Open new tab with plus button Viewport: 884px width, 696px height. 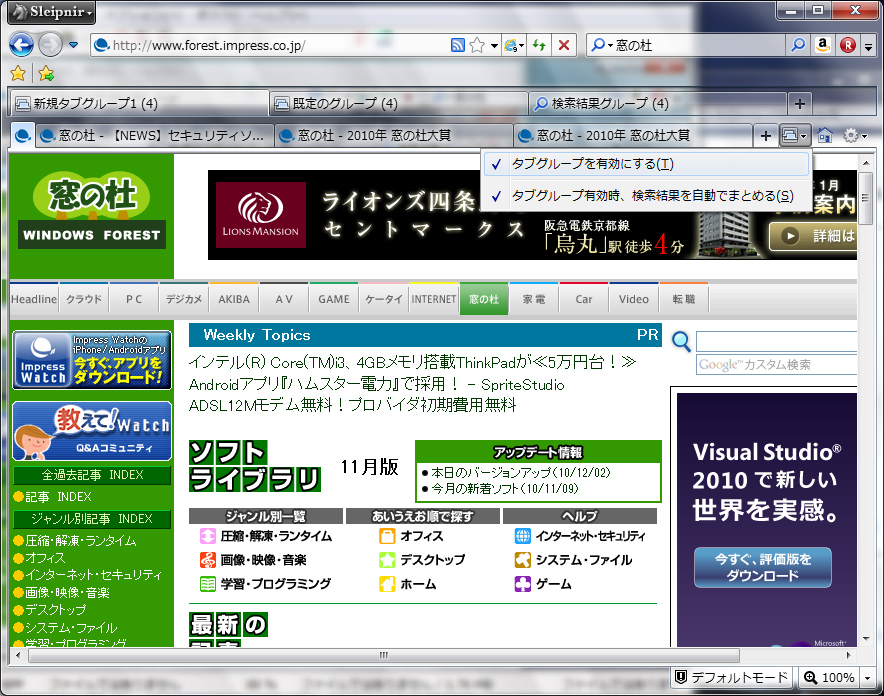pyautogui.click(x=766, y=136)
